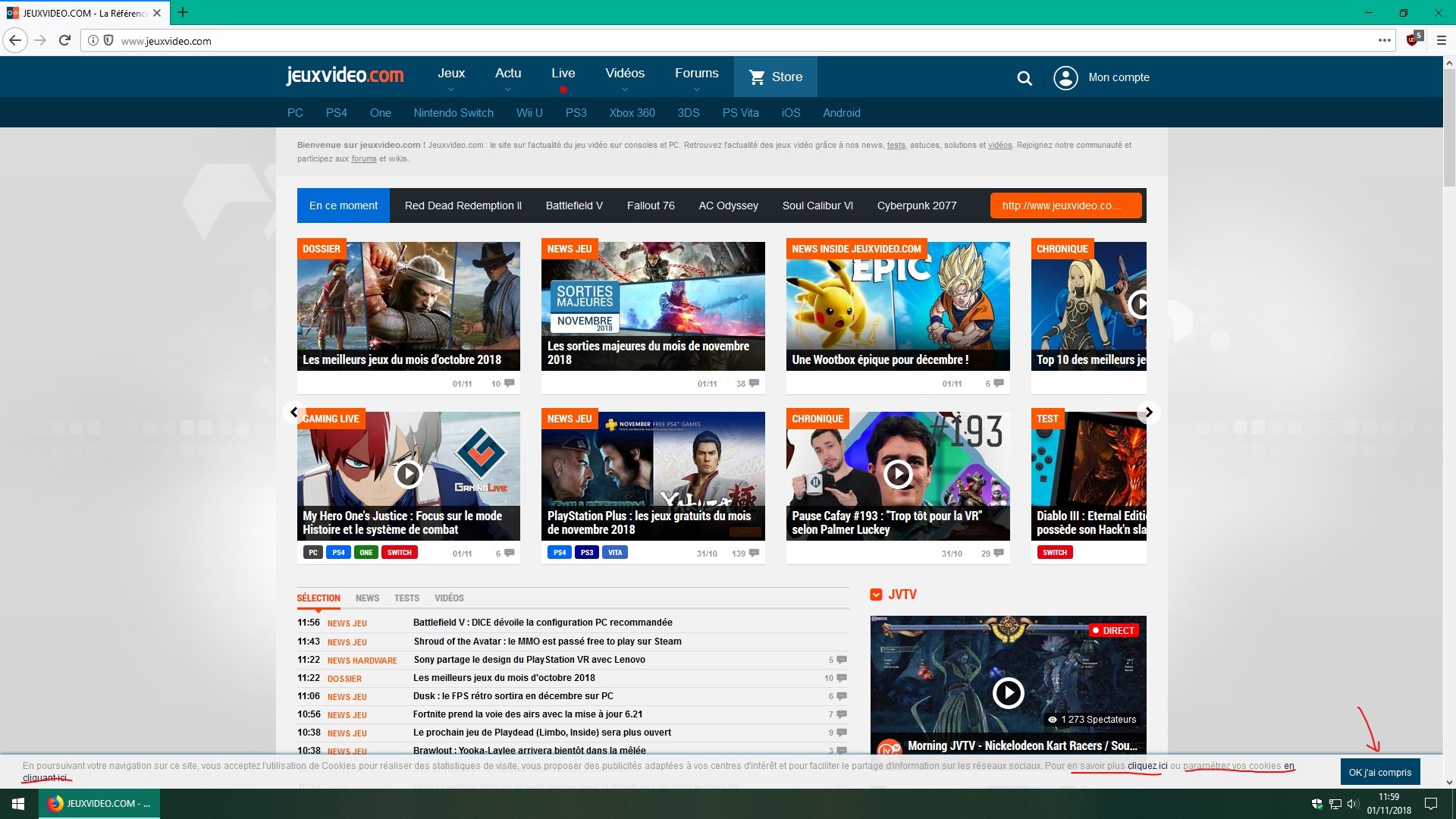Screen dimensions: 1456x819
Task: Open Les meilleurs jeux d'octobre 2018 dossier
Action: click(x=409, y=306)
